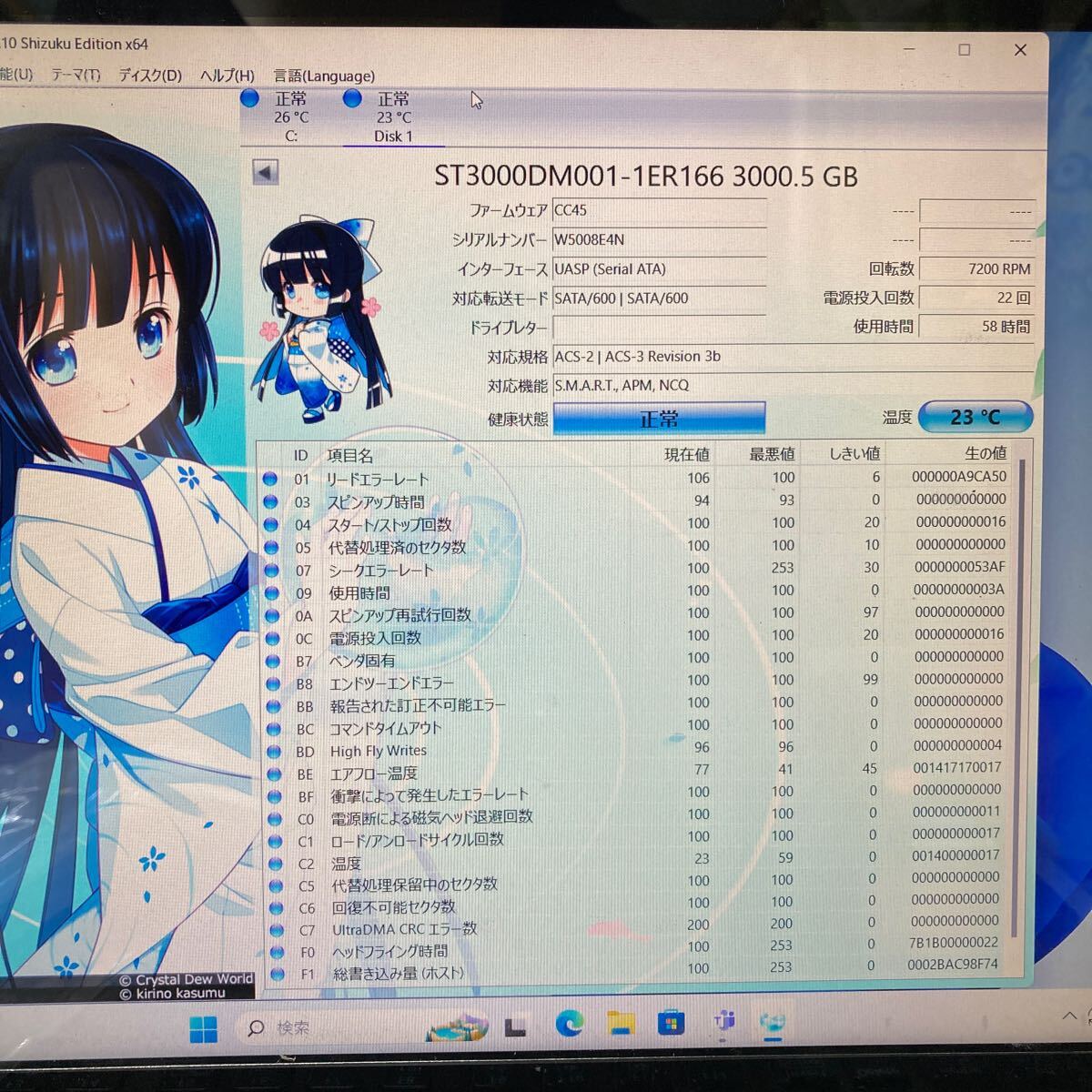
Task: Select the エンドツーエンドエラー row
Action: point(635,682)
